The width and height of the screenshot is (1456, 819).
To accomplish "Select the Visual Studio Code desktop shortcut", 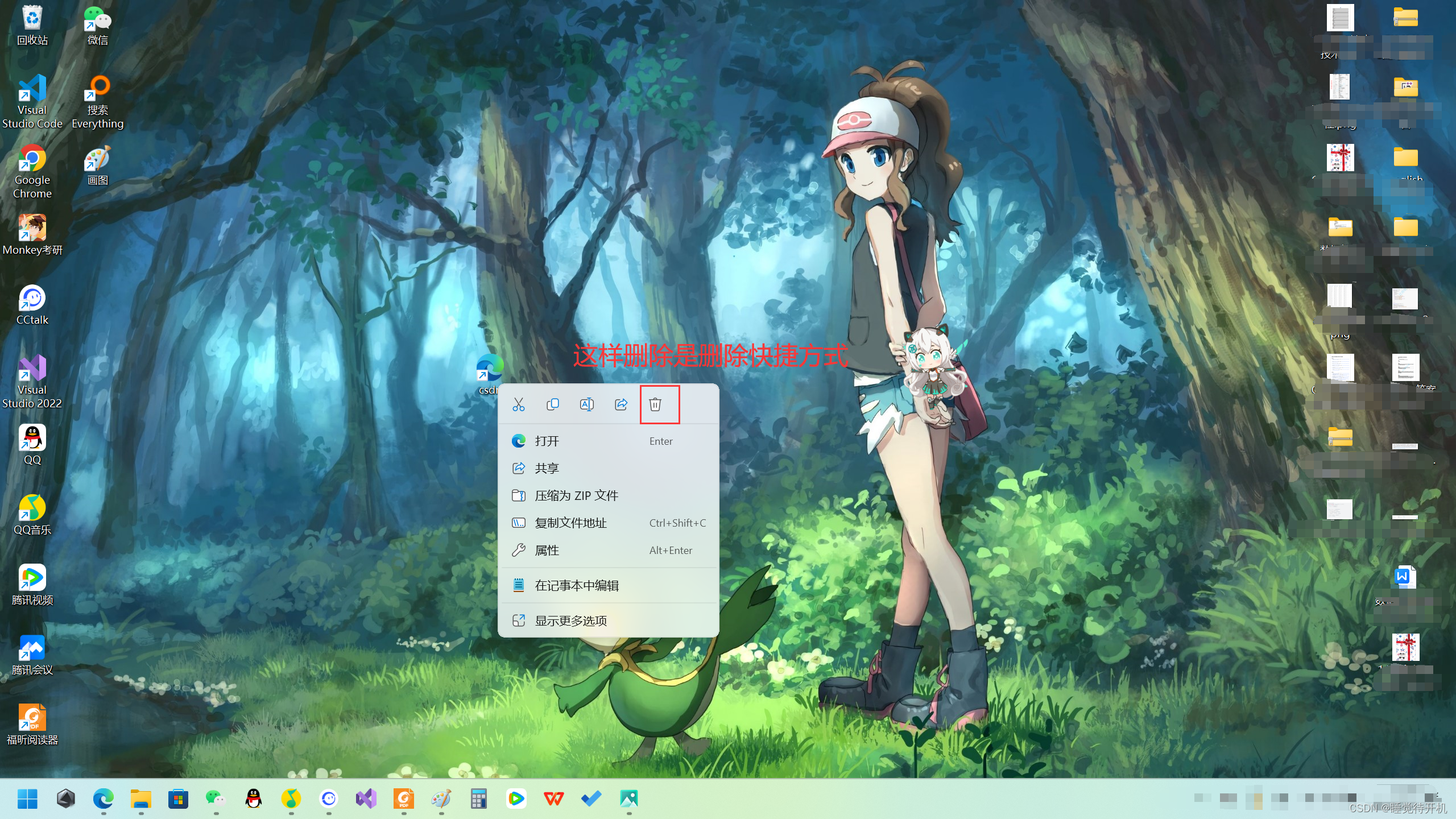I will pos(32,102).
